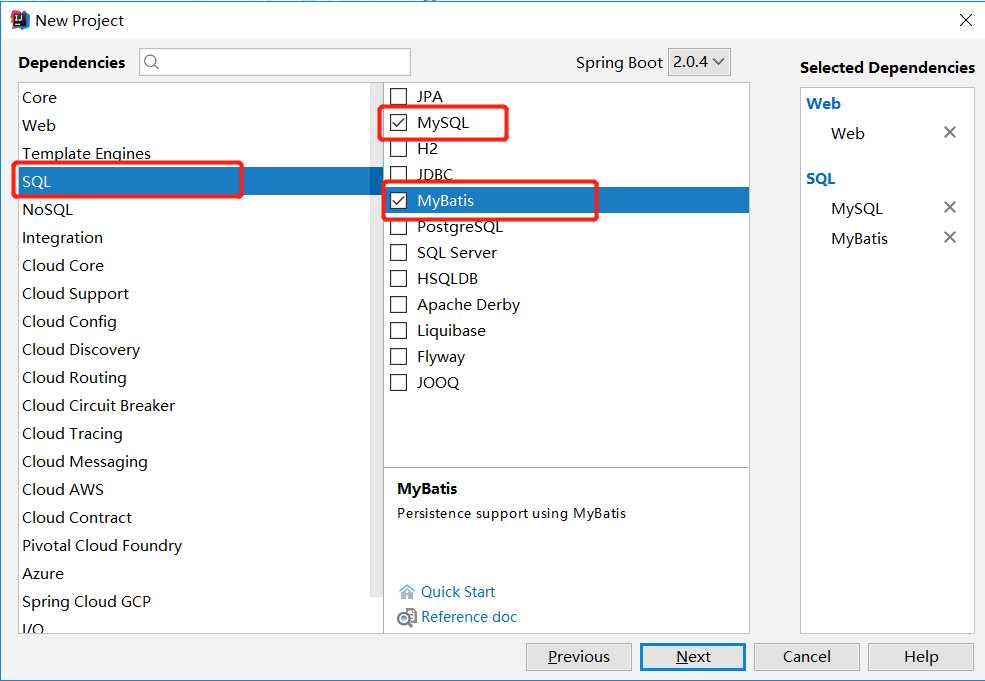Screen dimensions: 985x681
Task: Tick the JDBC checkbox
Action: click(x=398, y=173)
